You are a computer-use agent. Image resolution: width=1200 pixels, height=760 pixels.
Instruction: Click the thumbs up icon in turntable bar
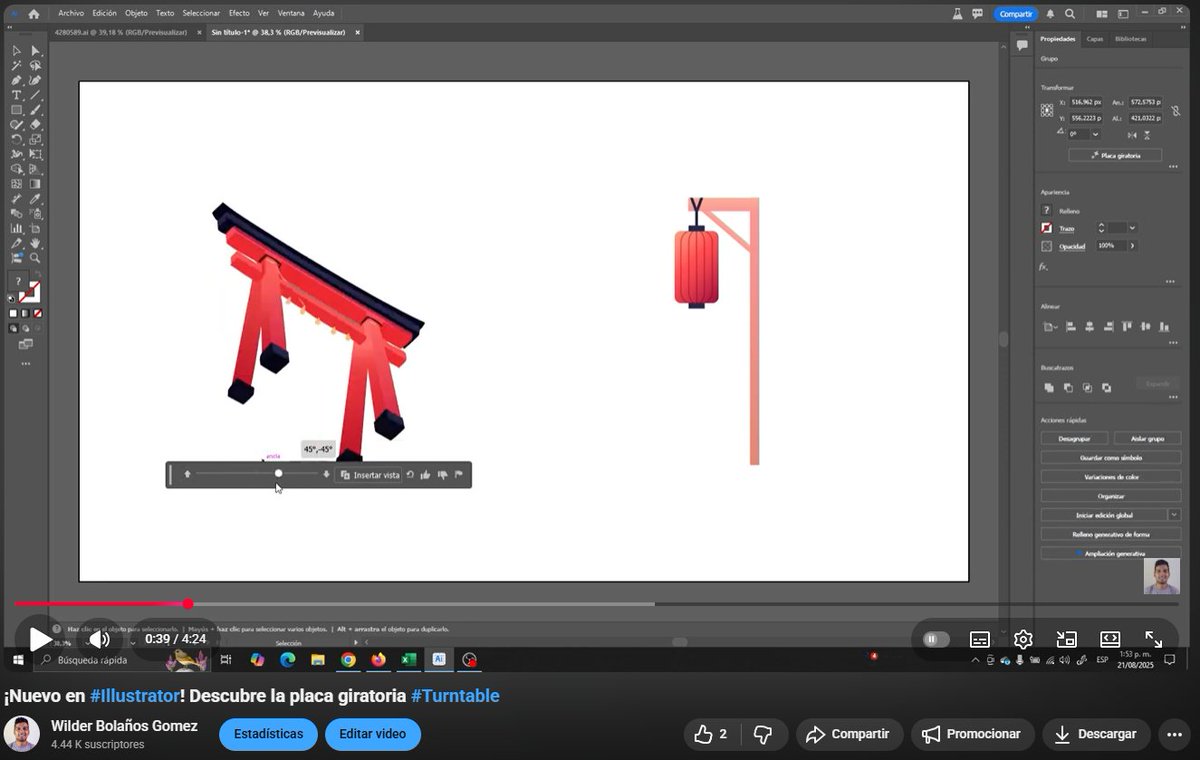pyautogui.click(x=425, y=475)
